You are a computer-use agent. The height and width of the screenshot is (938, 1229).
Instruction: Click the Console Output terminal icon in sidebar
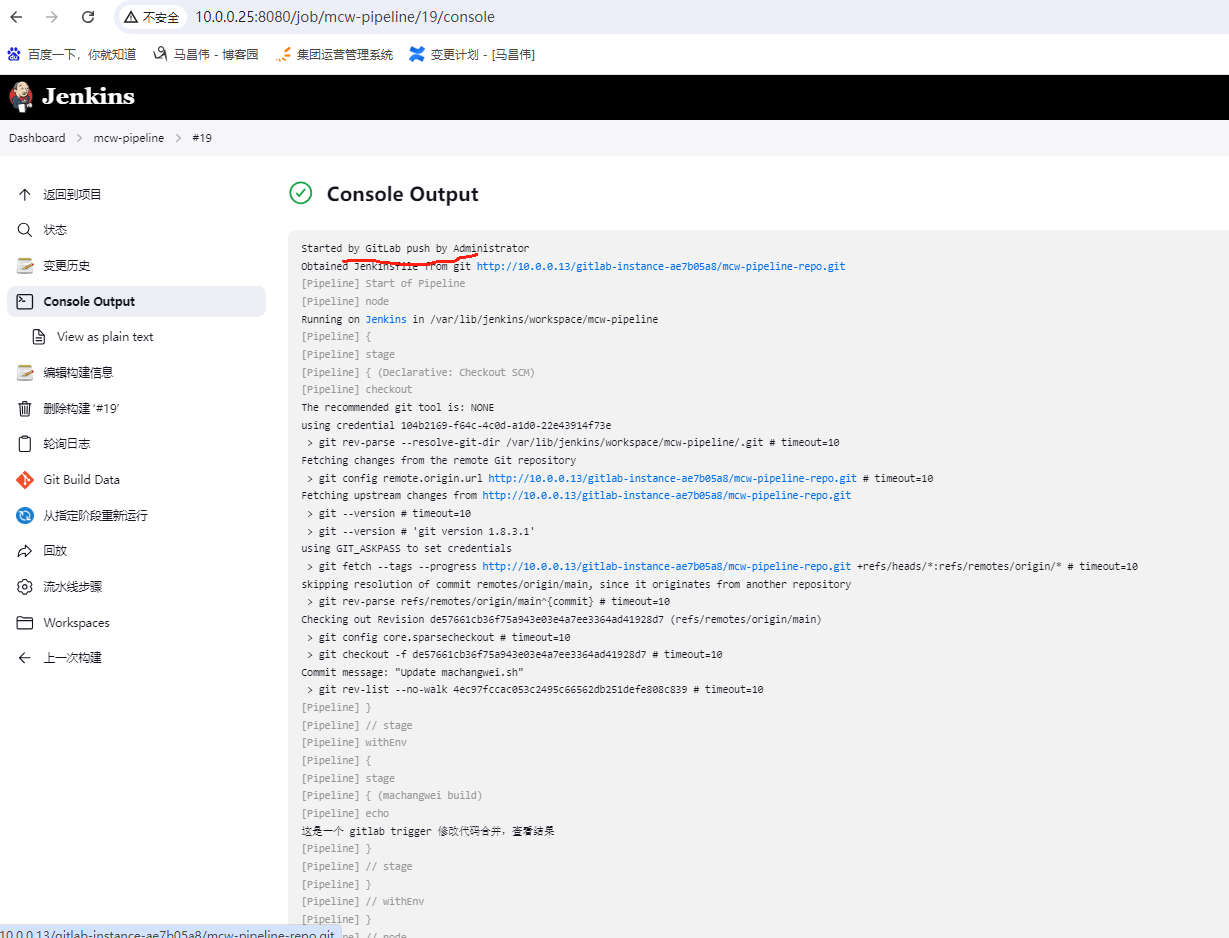pyautogui.click(x=25, y=301)
